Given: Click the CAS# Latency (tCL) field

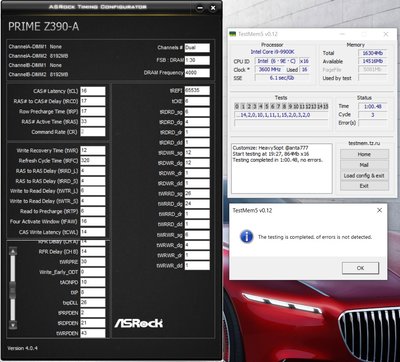Looking at the screenshot, I should tap(93, 91).
